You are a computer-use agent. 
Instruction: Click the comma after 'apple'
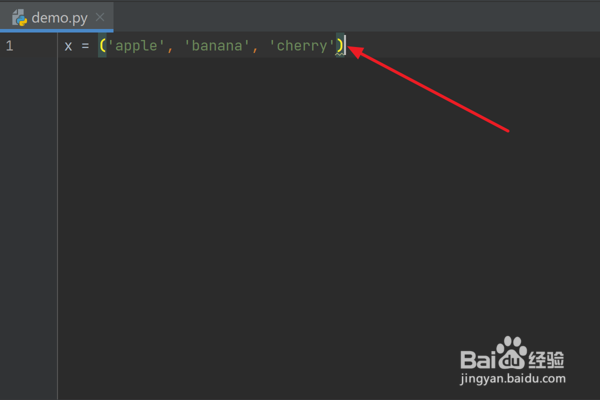tap(170, 49)
